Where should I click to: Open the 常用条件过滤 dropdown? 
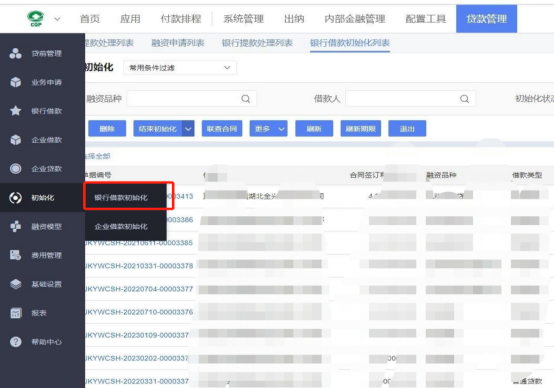coord(180,67)
